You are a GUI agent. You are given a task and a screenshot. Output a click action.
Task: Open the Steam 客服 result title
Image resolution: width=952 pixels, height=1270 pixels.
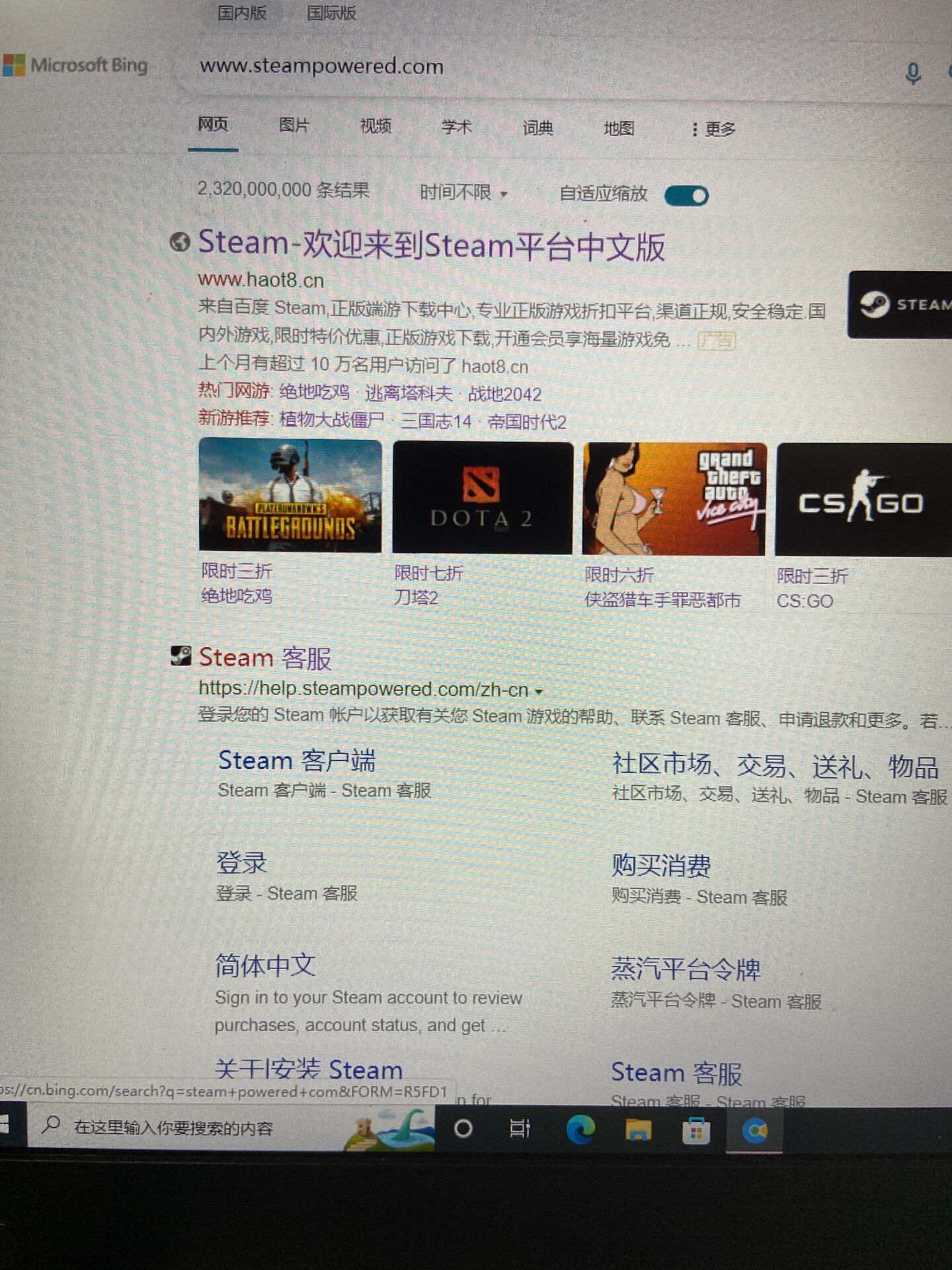coord(264,658)
